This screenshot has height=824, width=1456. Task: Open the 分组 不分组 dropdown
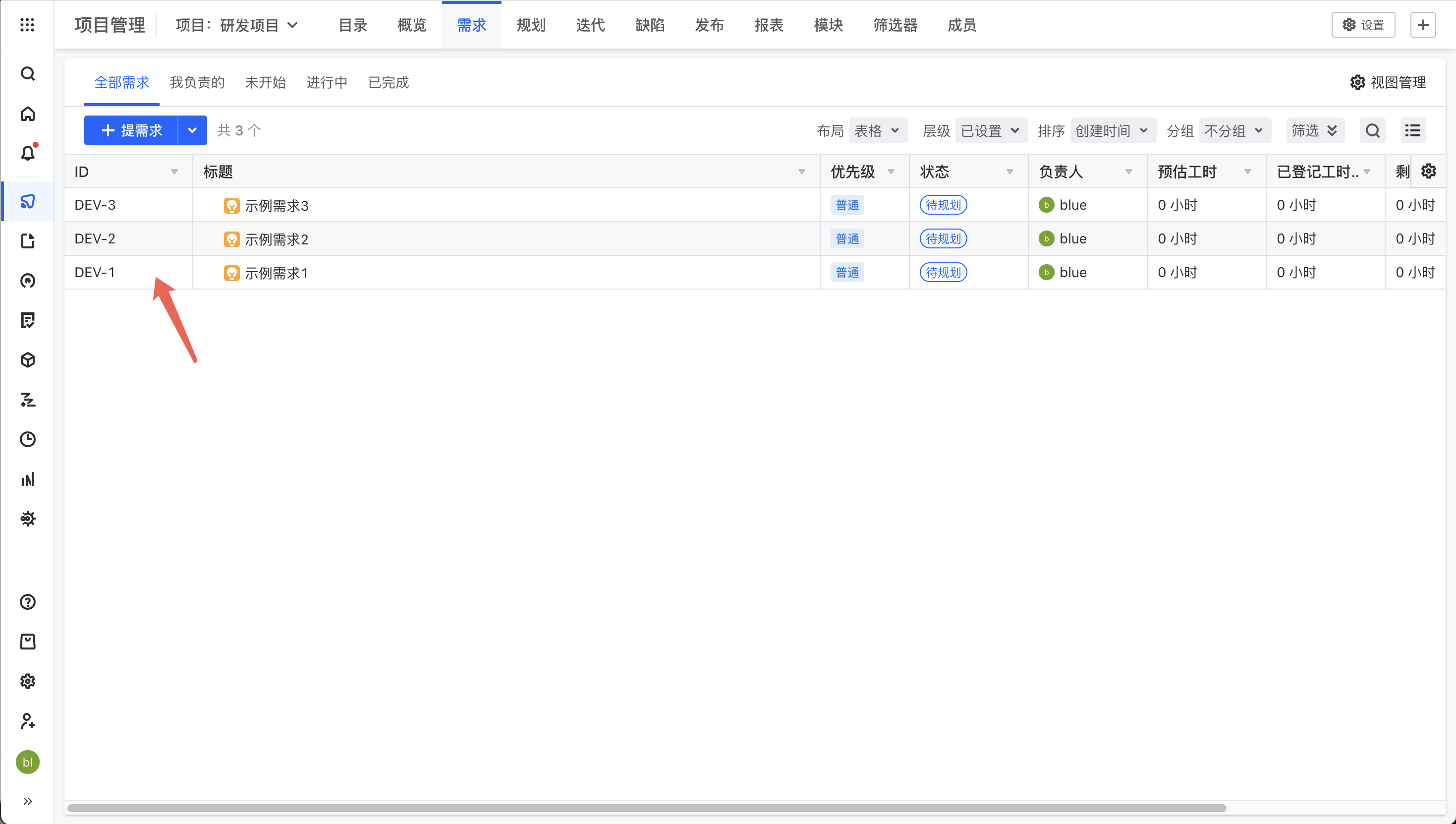pos(1235,131)
